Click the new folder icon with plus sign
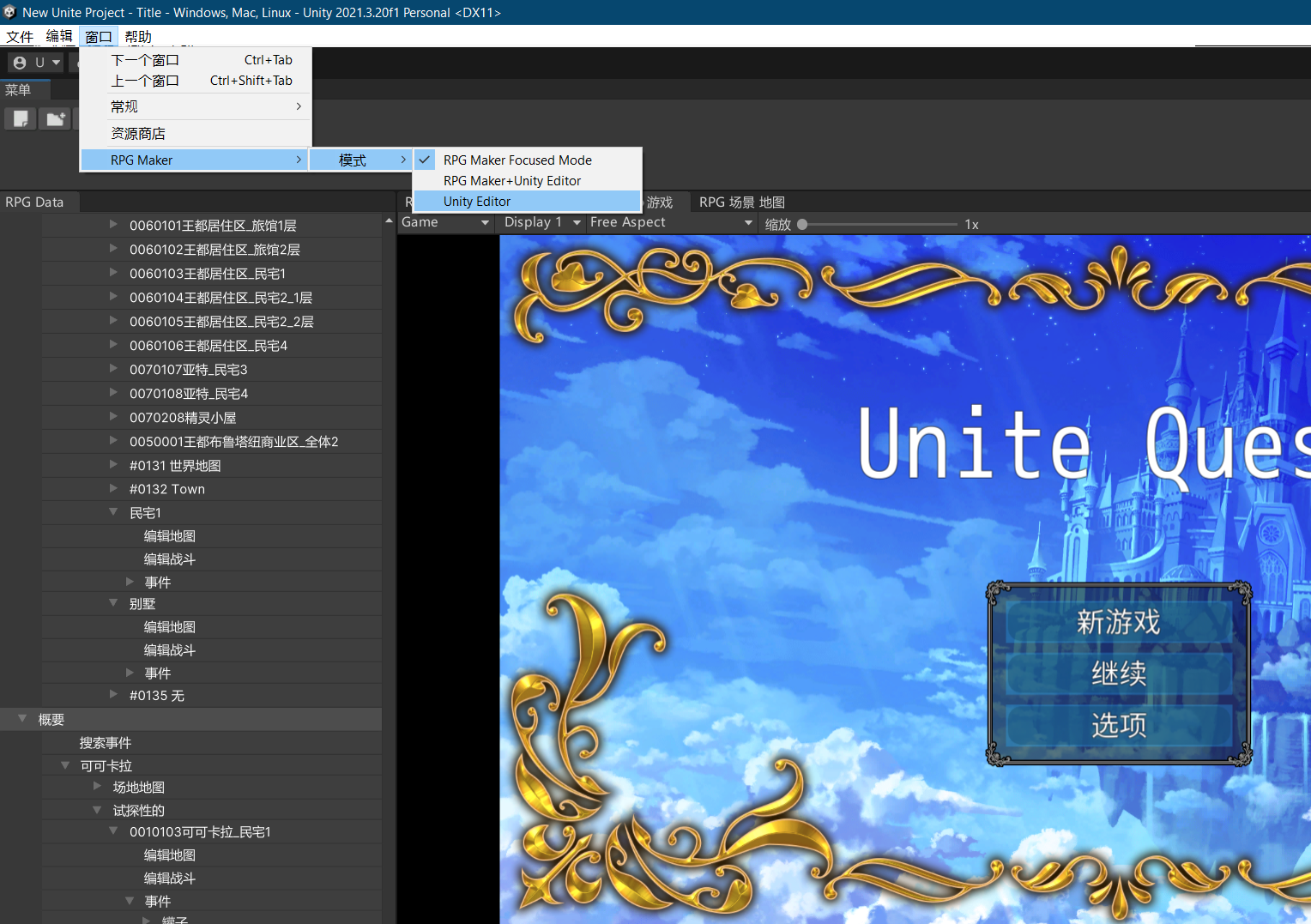Image resolution: width=1311 pixels, height=924 pixels. point(55,119)
